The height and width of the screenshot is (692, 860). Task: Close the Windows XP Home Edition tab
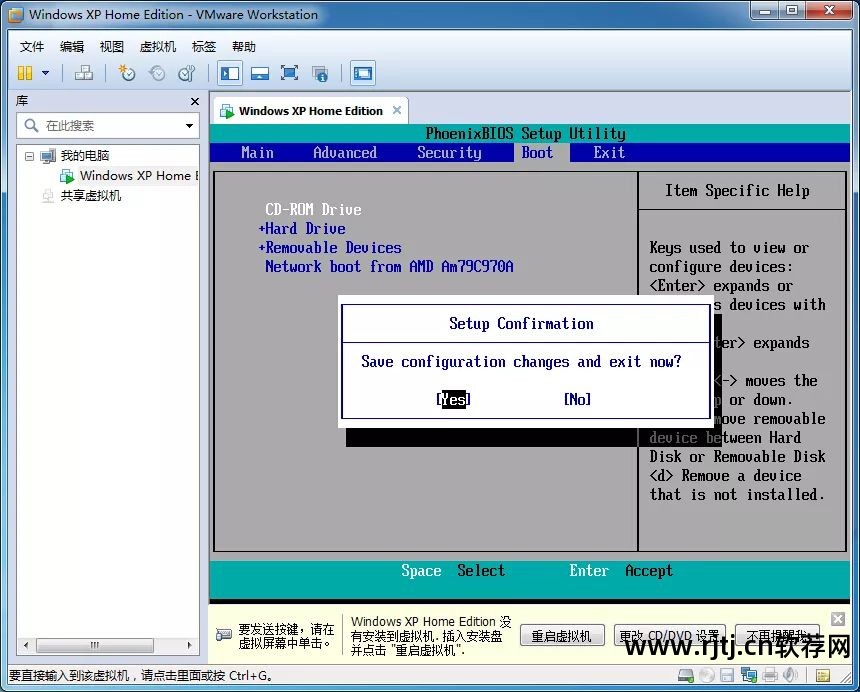[x=397, y=110]
